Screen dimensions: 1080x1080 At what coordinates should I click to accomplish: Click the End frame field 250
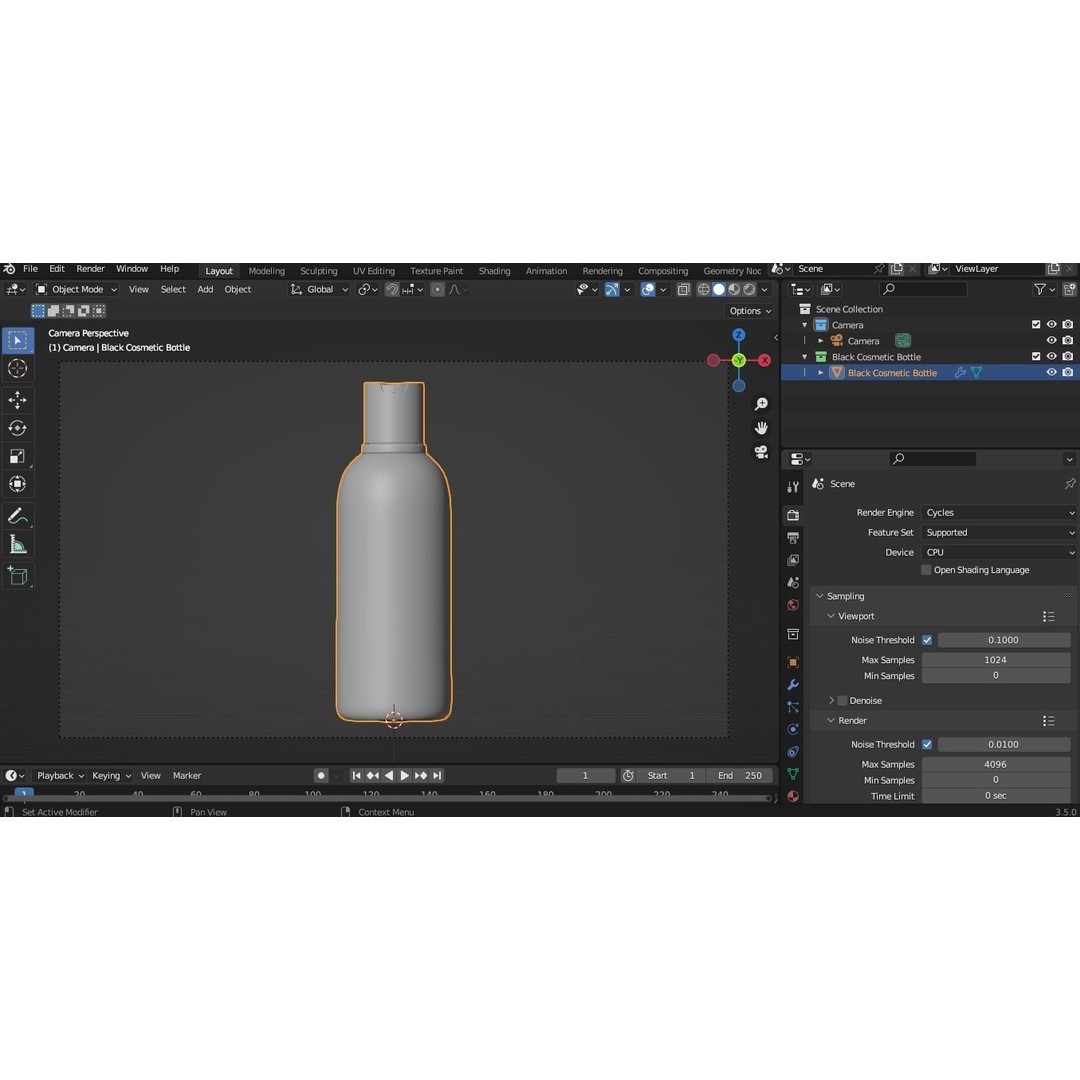click(x=740, y=776)
